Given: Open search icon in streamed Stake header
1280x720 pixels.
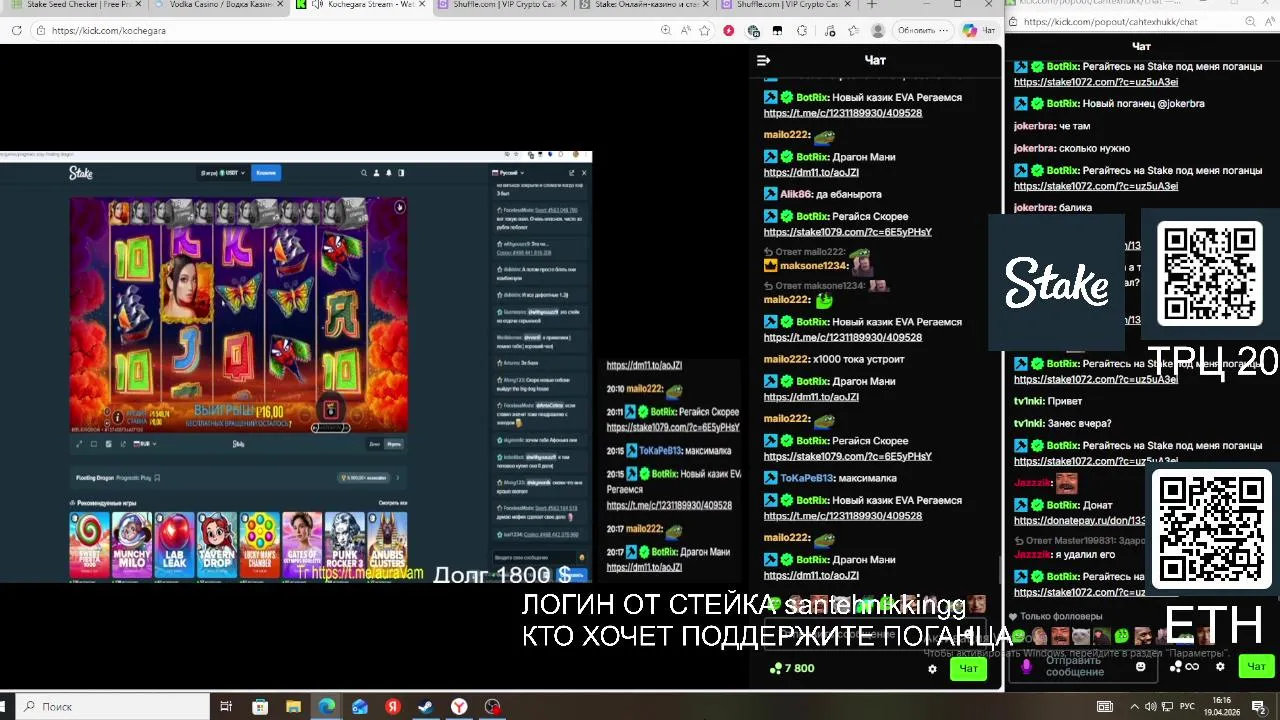Looking at the screenshot, I should click(364, 173).
